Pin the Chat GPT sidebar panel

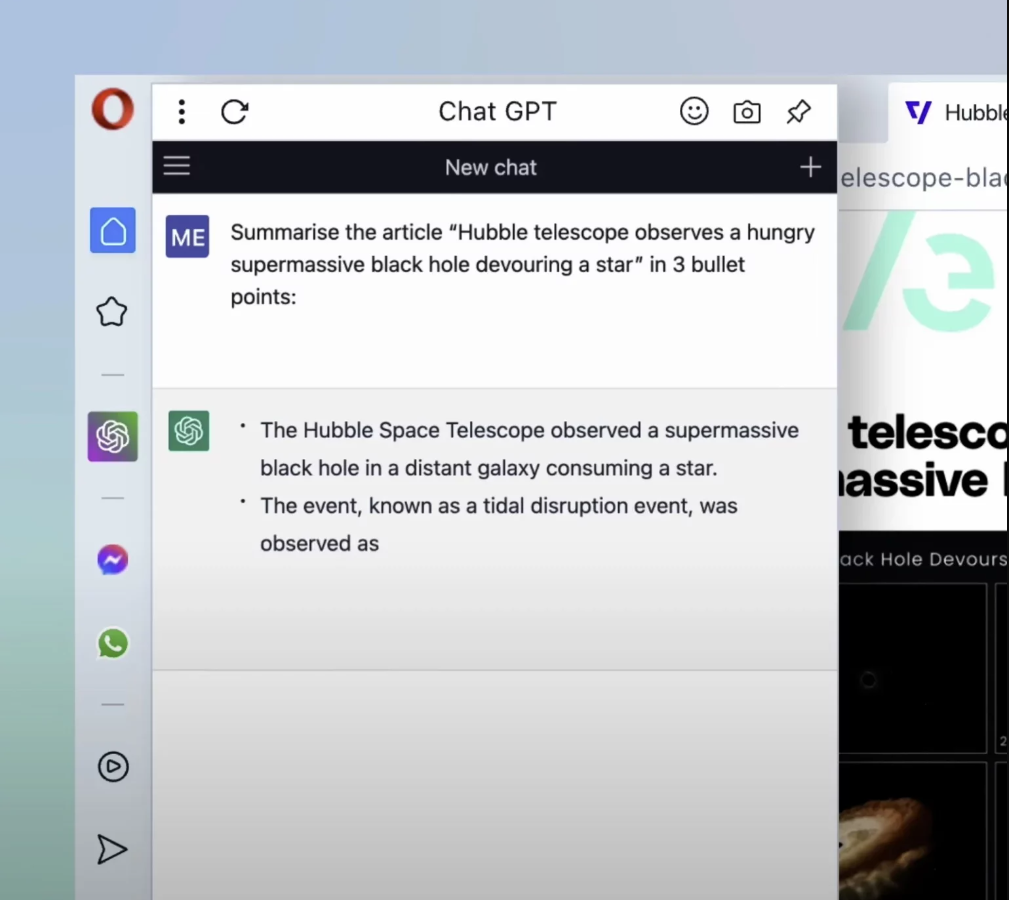click(x=798, y=112)
